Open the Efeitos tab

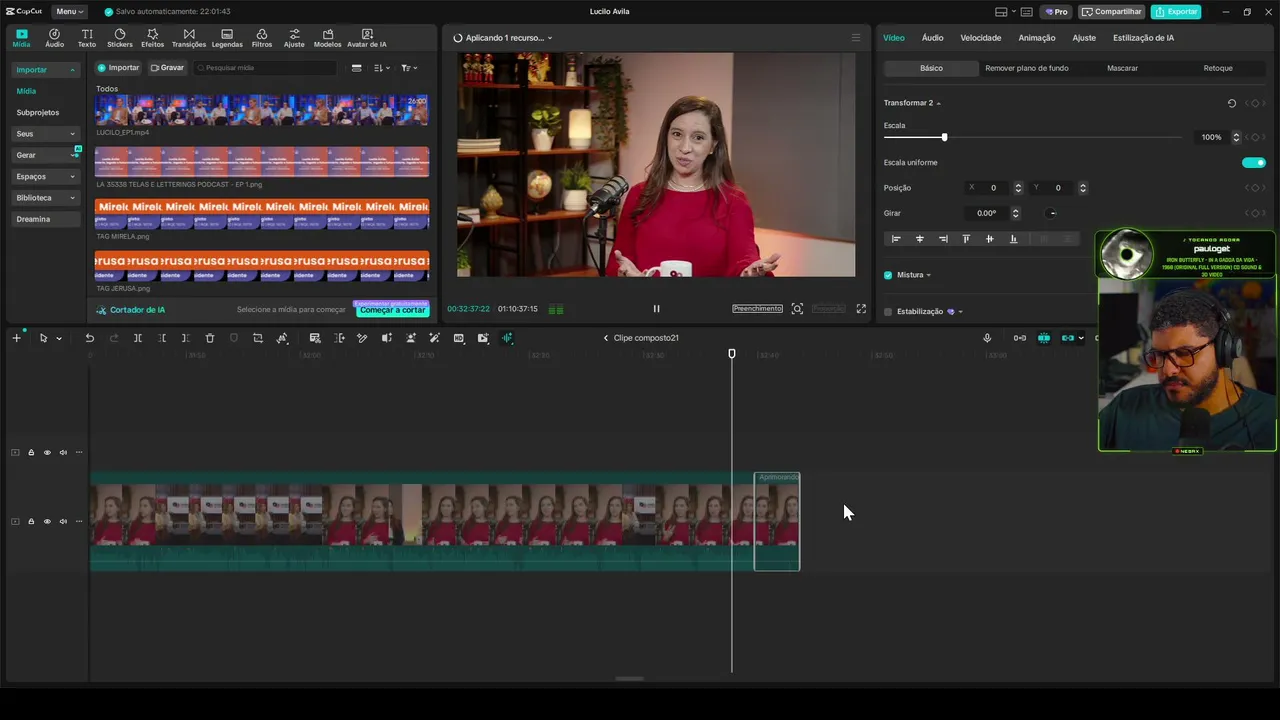[152, 38]
